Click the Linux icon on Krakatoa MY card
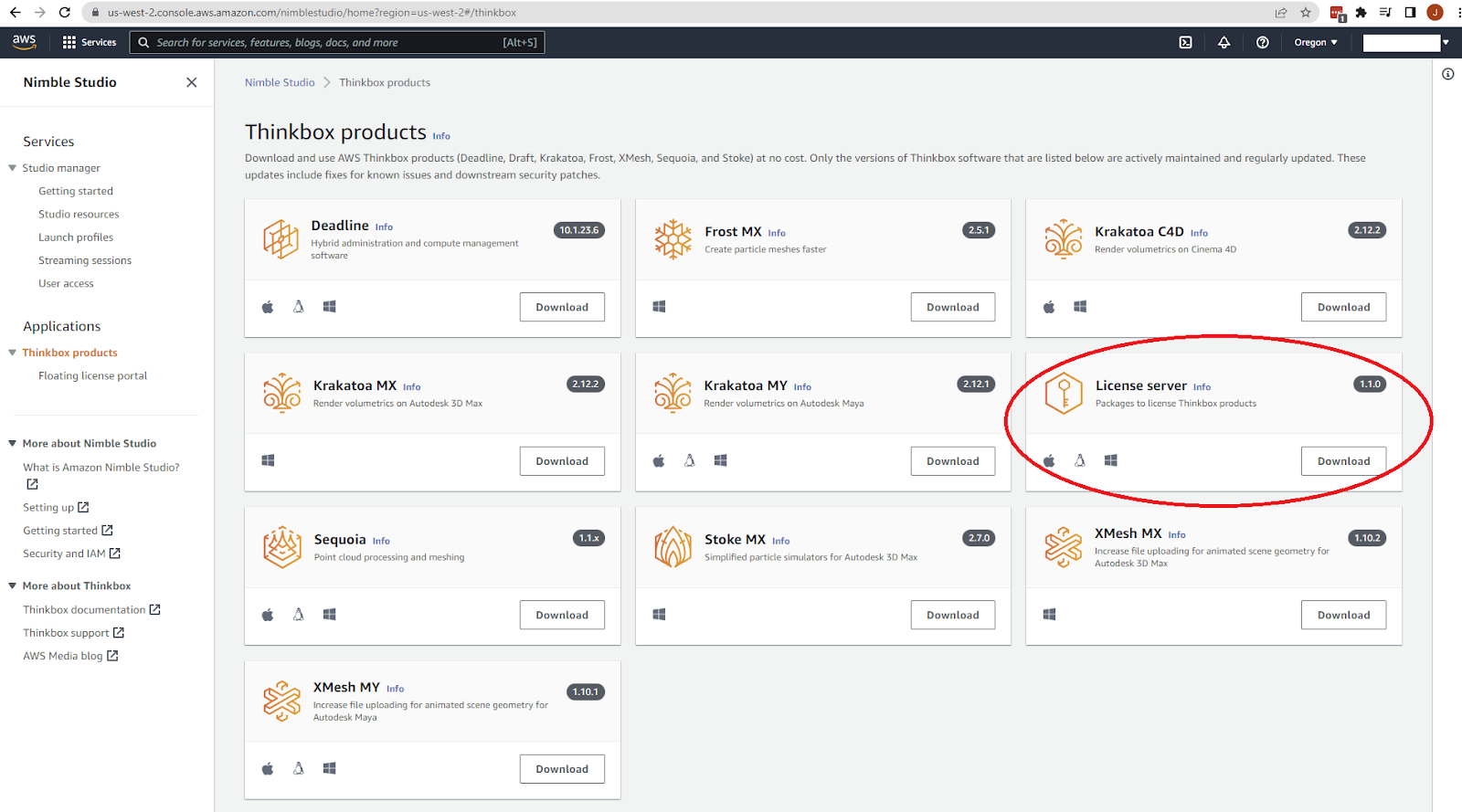Viewport: 1462px width, 812px height. [x=689, y=460]
